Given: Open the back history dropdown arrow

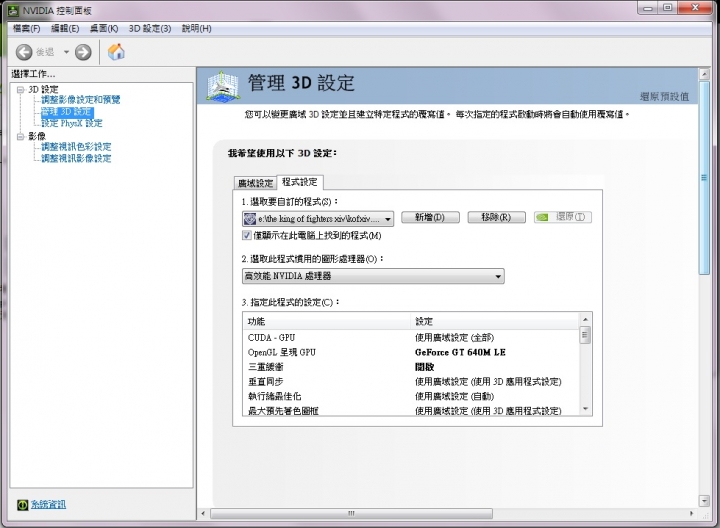Looking at the screenshot, I should [x=66, y=52].
